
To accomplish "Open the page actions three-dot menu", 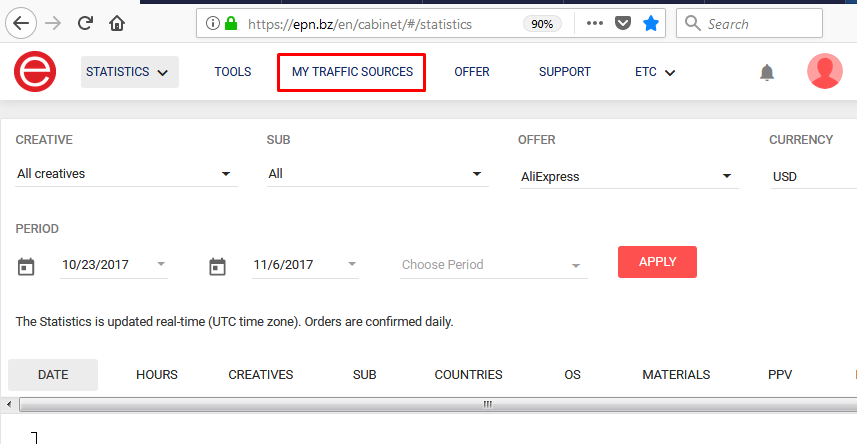I will point(595,23).
